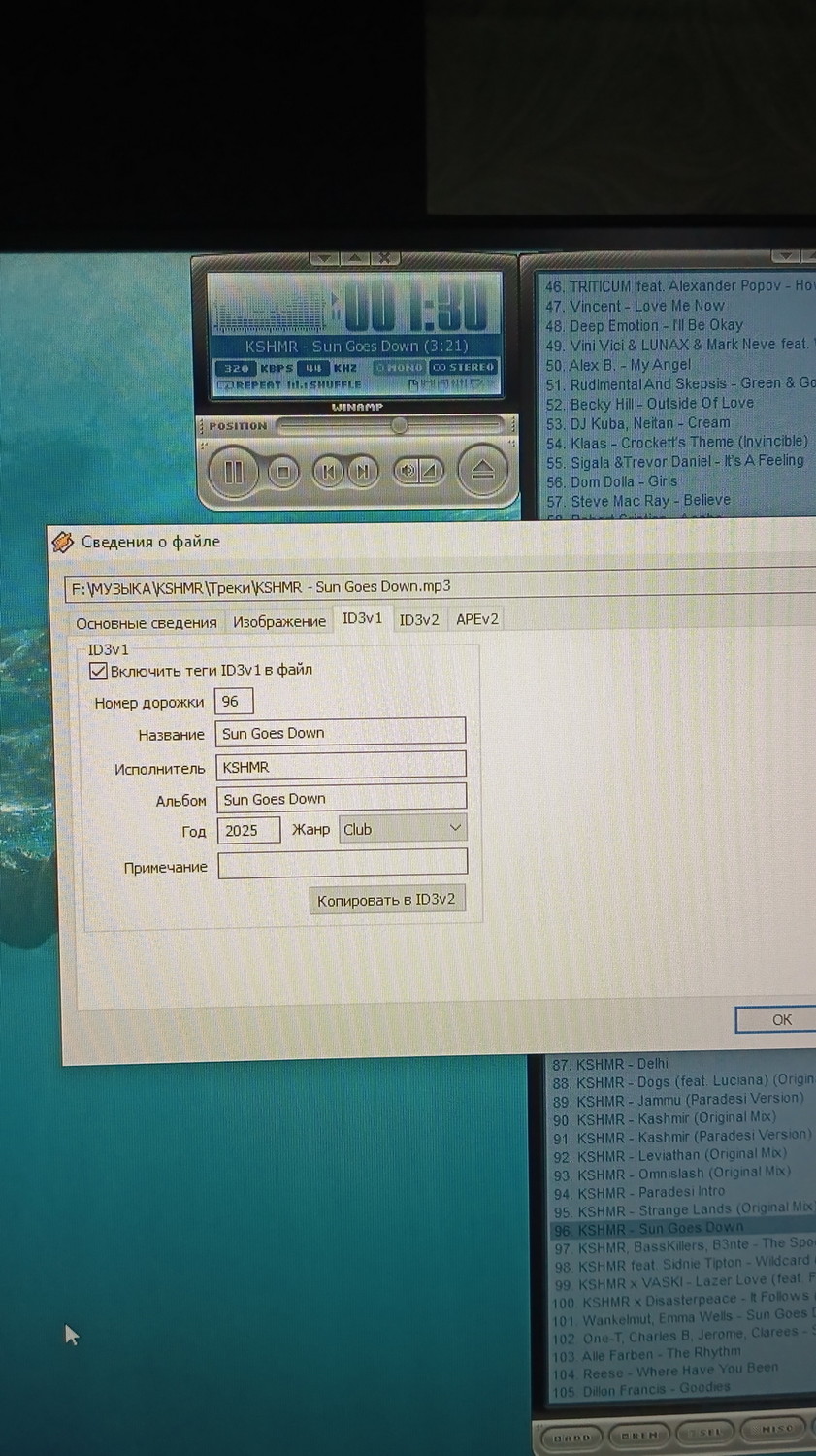Toggle Shuffle in the Winamp player
816x1456 pixels.
click(x=323, y=385)
